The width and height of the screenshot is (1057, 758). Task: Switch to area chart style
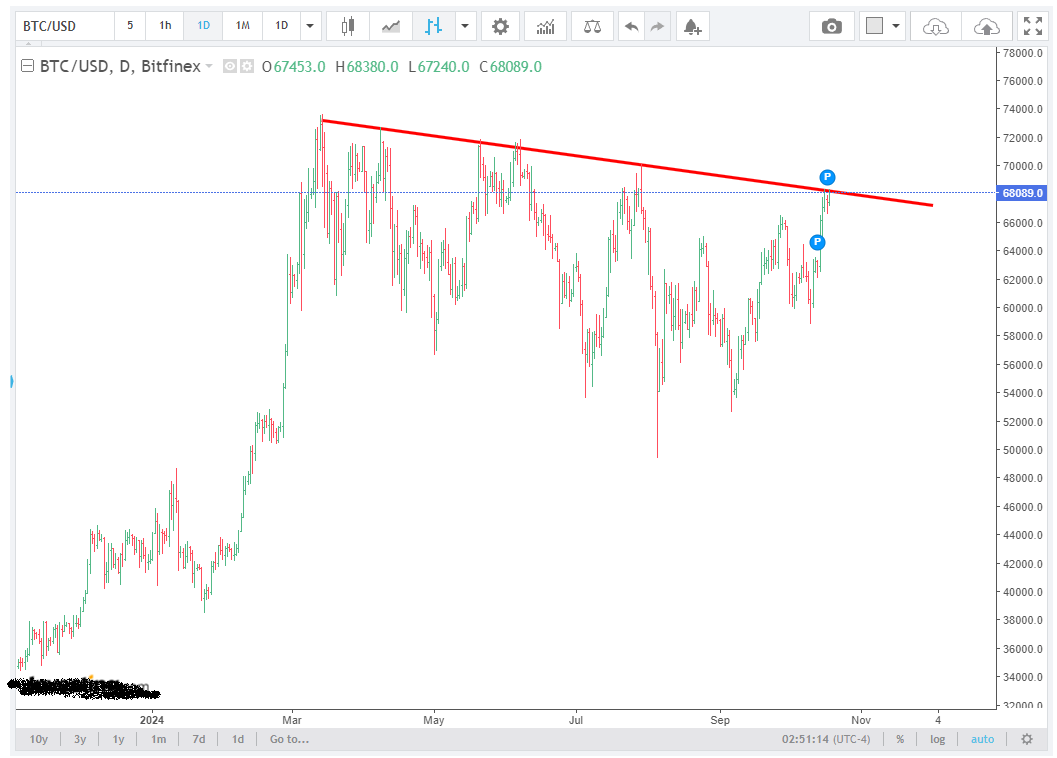390,26
